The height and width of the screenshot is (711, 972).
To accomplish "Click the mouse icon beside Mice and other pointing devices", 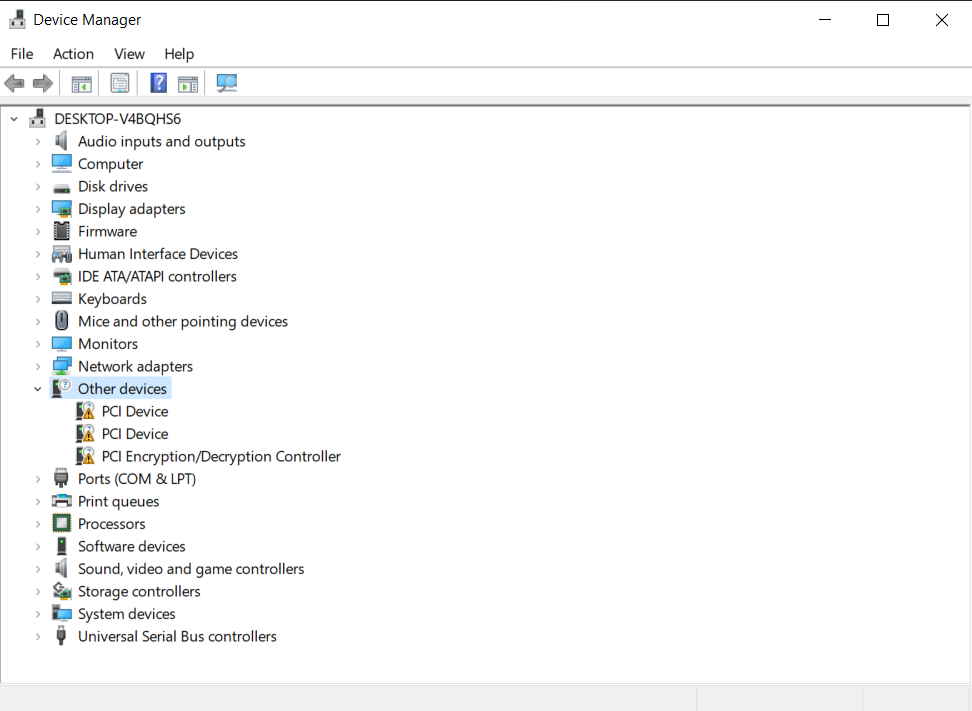I will point(61,320).
